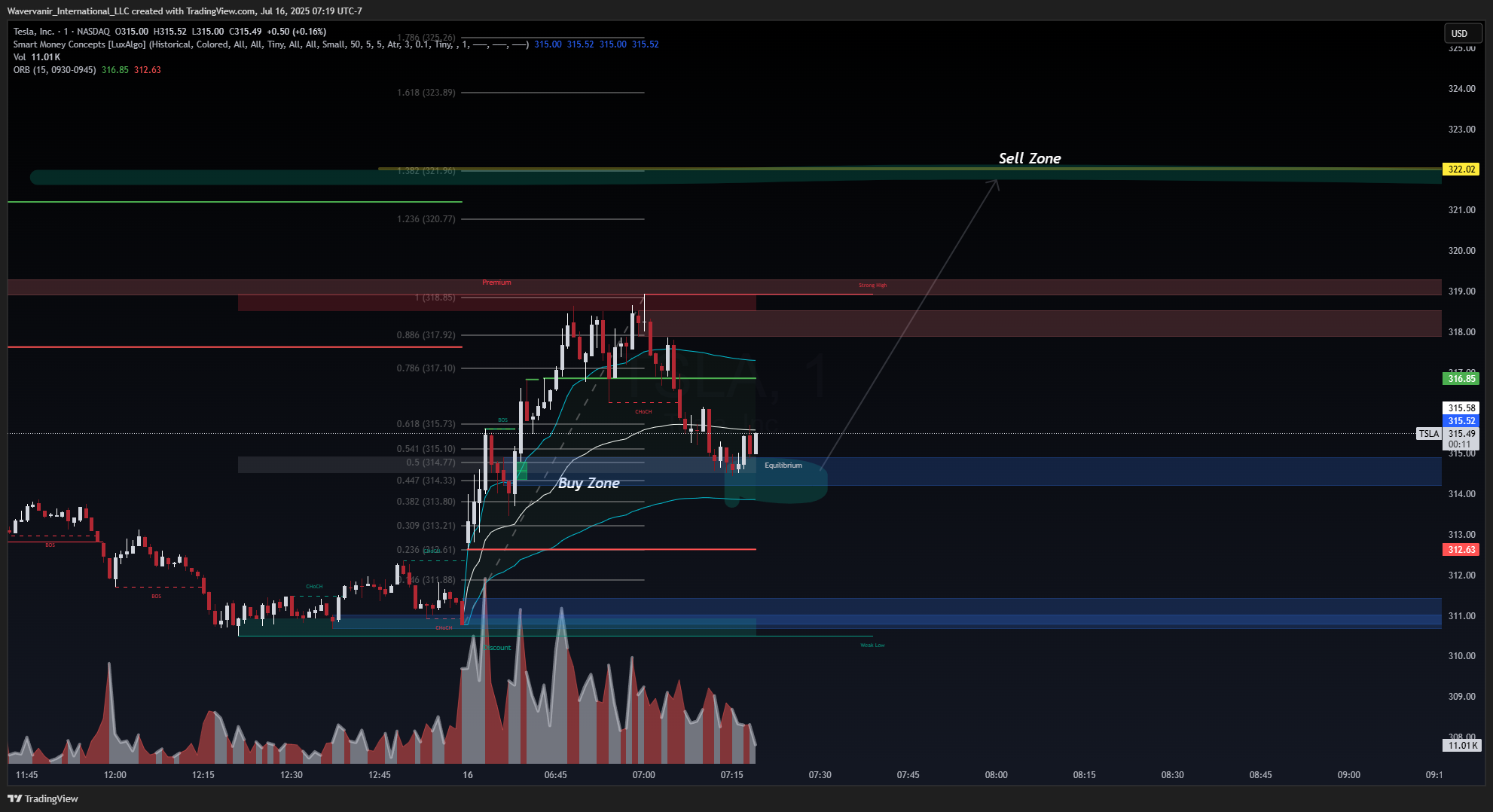
Task: Click the Wavervanir_International_LLC header caption
Action: click(185, 11)
